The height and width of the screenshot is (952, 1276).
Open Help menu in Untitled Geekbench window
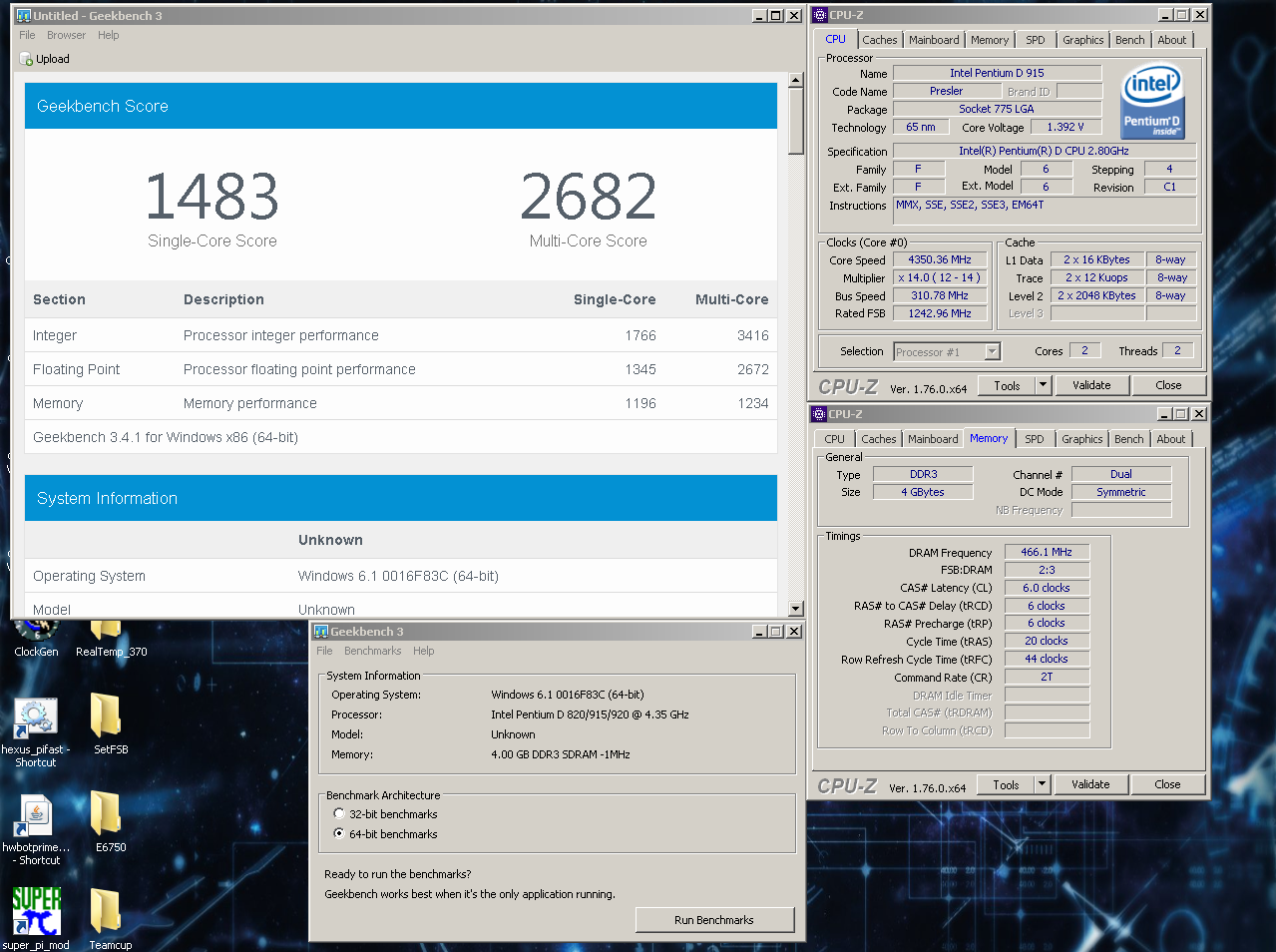[109, 36]
